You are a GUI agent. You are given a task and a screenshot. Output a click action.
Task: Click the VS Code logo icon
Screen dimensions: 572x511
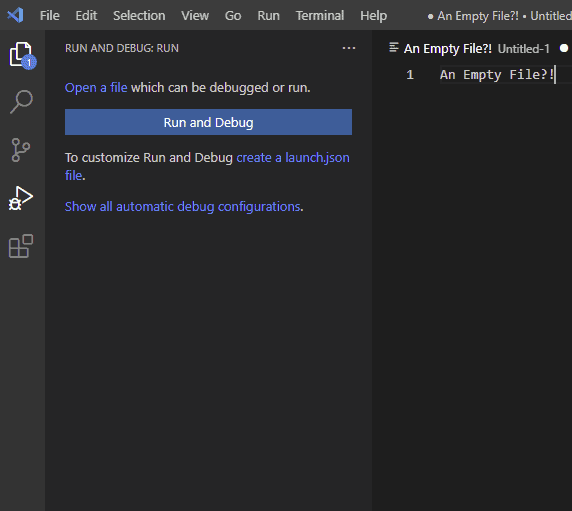(x=15, y=15)
